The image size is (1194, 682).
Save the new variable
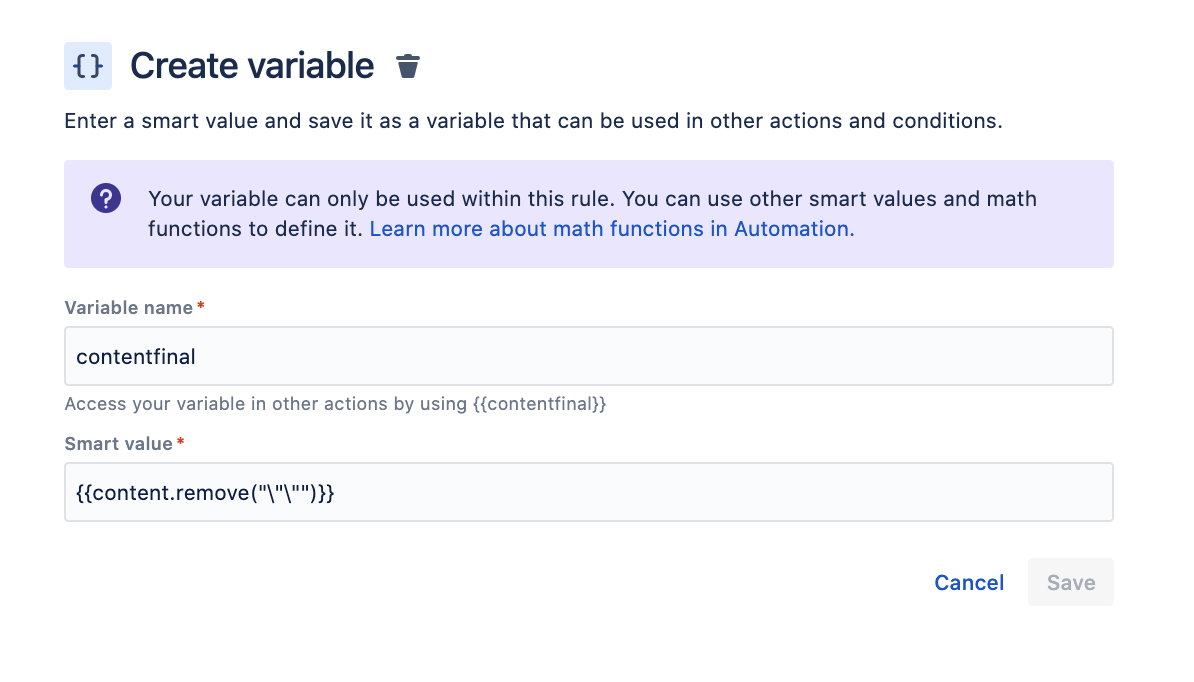(1070, 583)
